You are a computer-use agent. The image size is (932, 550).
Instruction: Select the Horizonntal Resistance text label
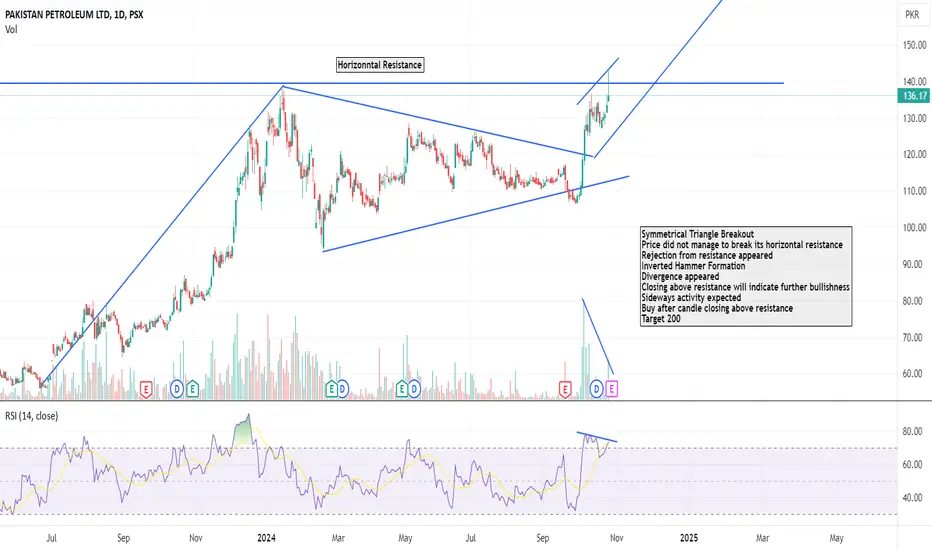coord(380,65)
